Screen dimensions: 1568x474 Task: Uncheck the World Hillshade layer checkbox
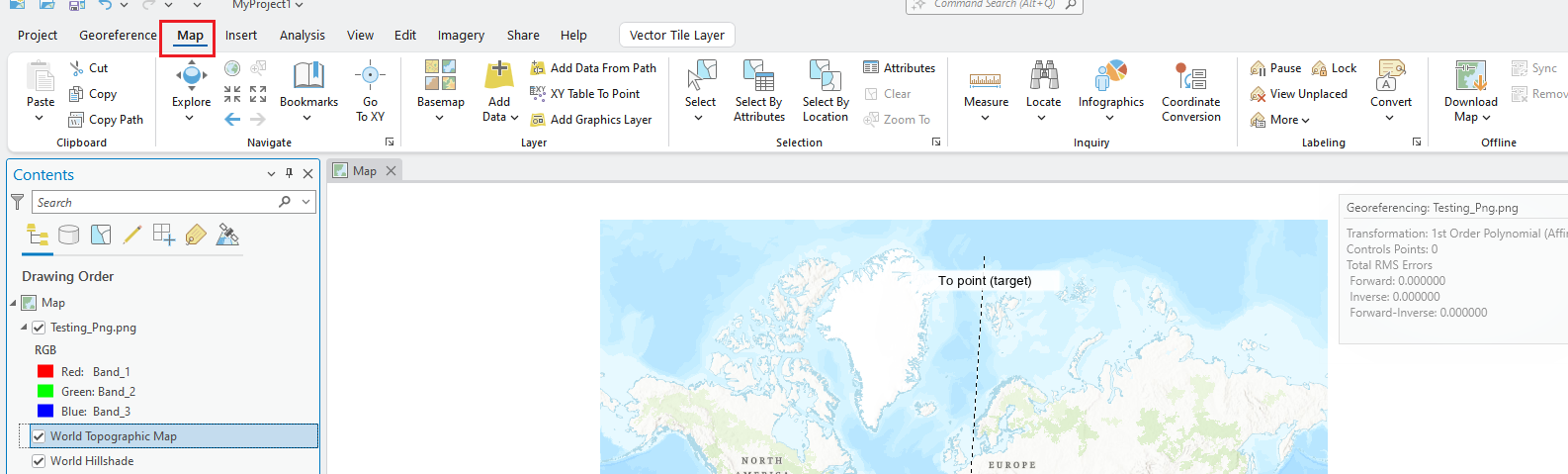(x=39, y=461)
